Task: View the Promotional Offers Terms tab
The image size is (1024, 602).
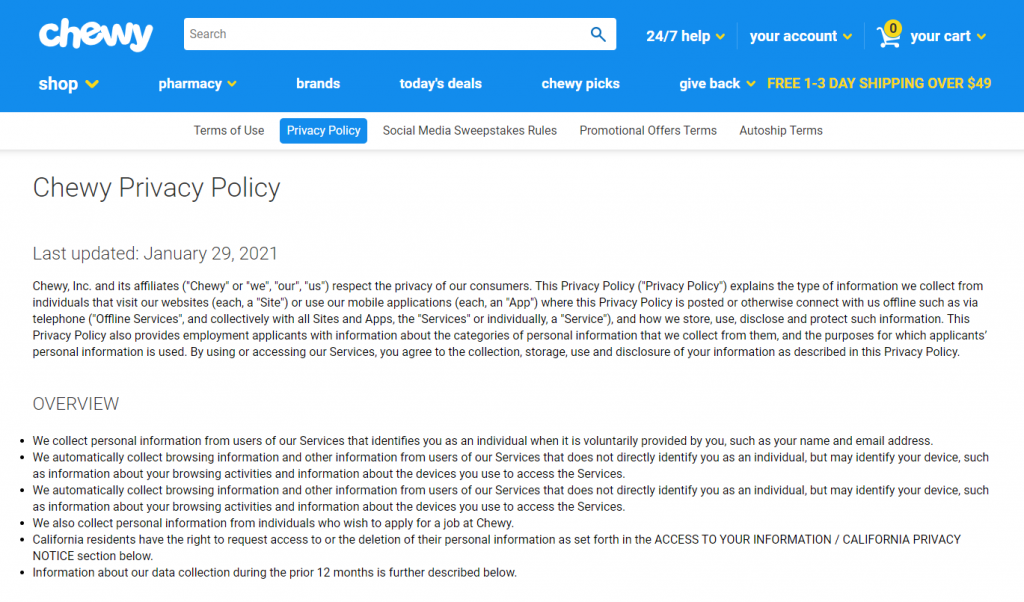Action: coord(648,131)
